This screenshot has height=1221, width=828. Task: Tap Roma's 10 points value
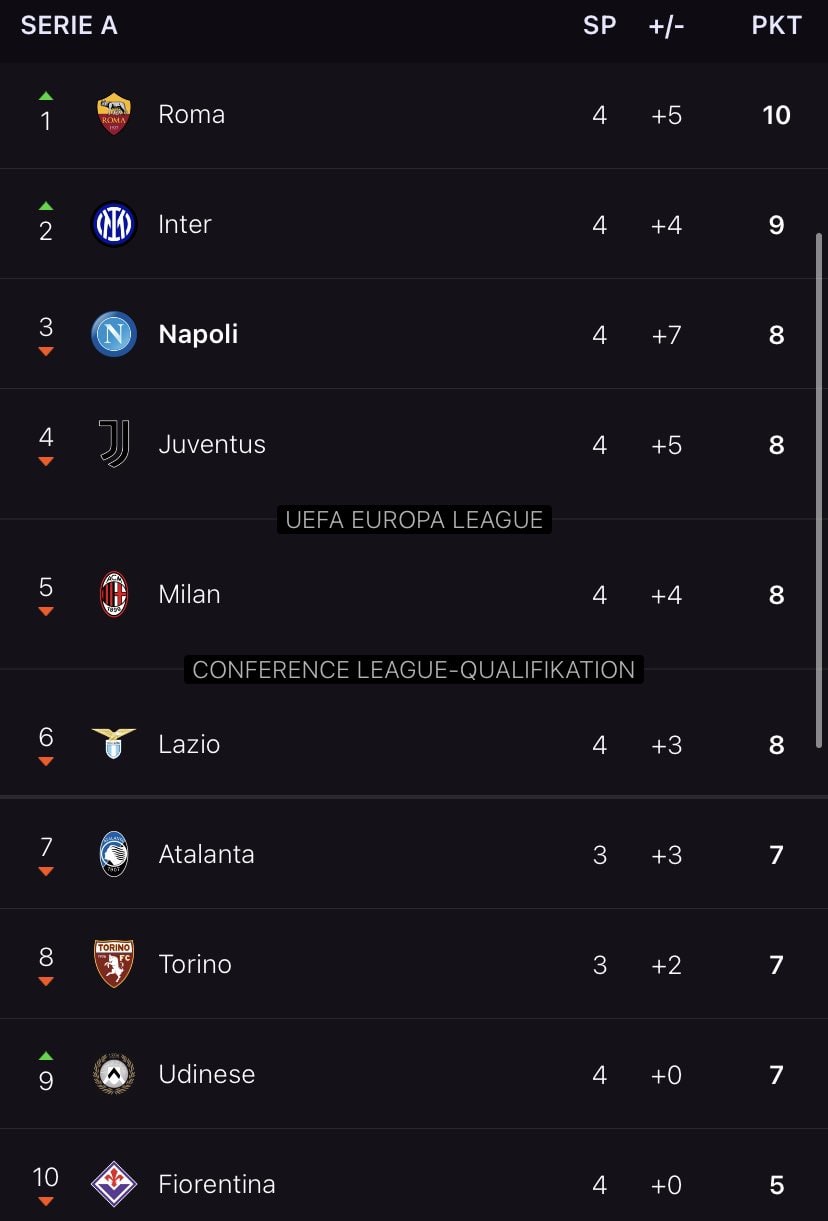pos(777,115)
